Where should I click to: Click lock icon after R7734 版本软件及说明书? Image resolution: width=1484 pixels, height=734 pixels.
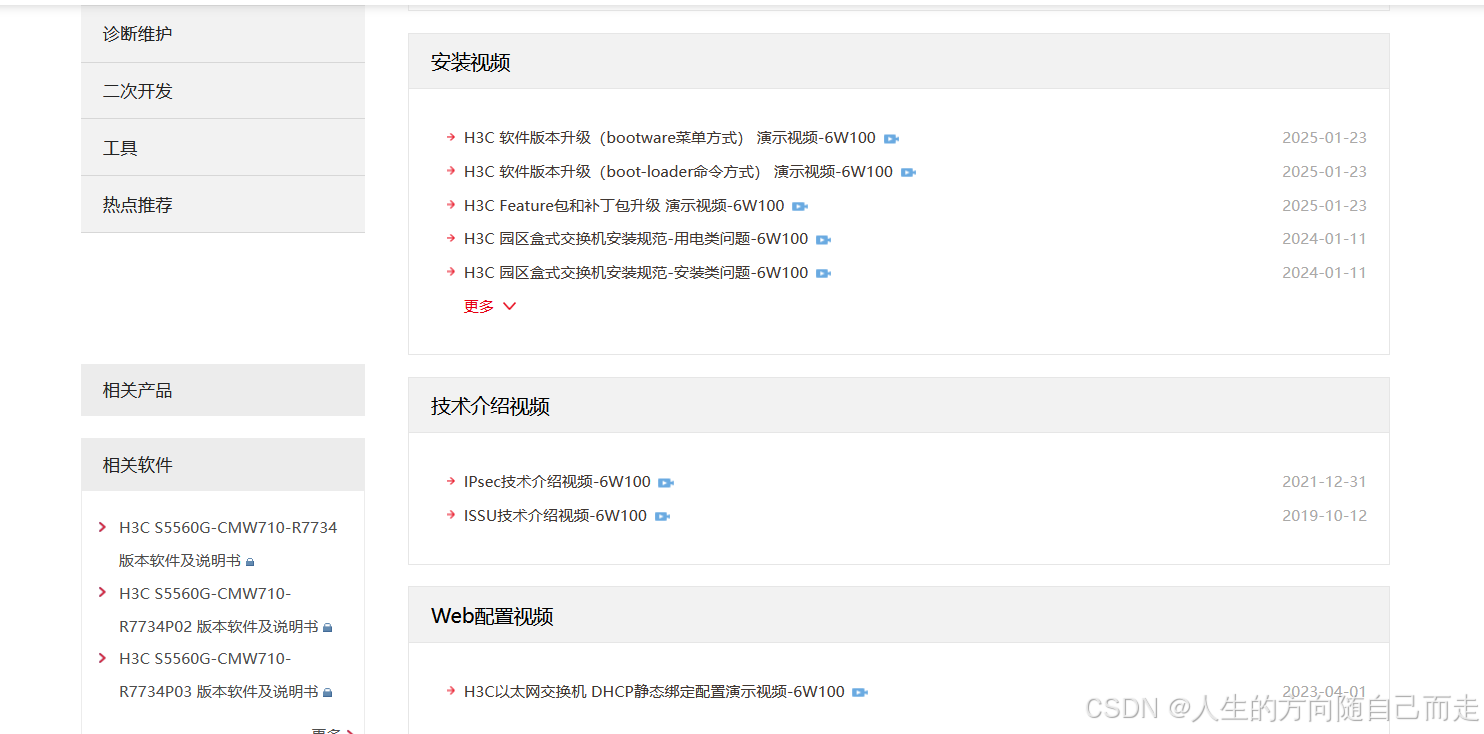[250, 562]
